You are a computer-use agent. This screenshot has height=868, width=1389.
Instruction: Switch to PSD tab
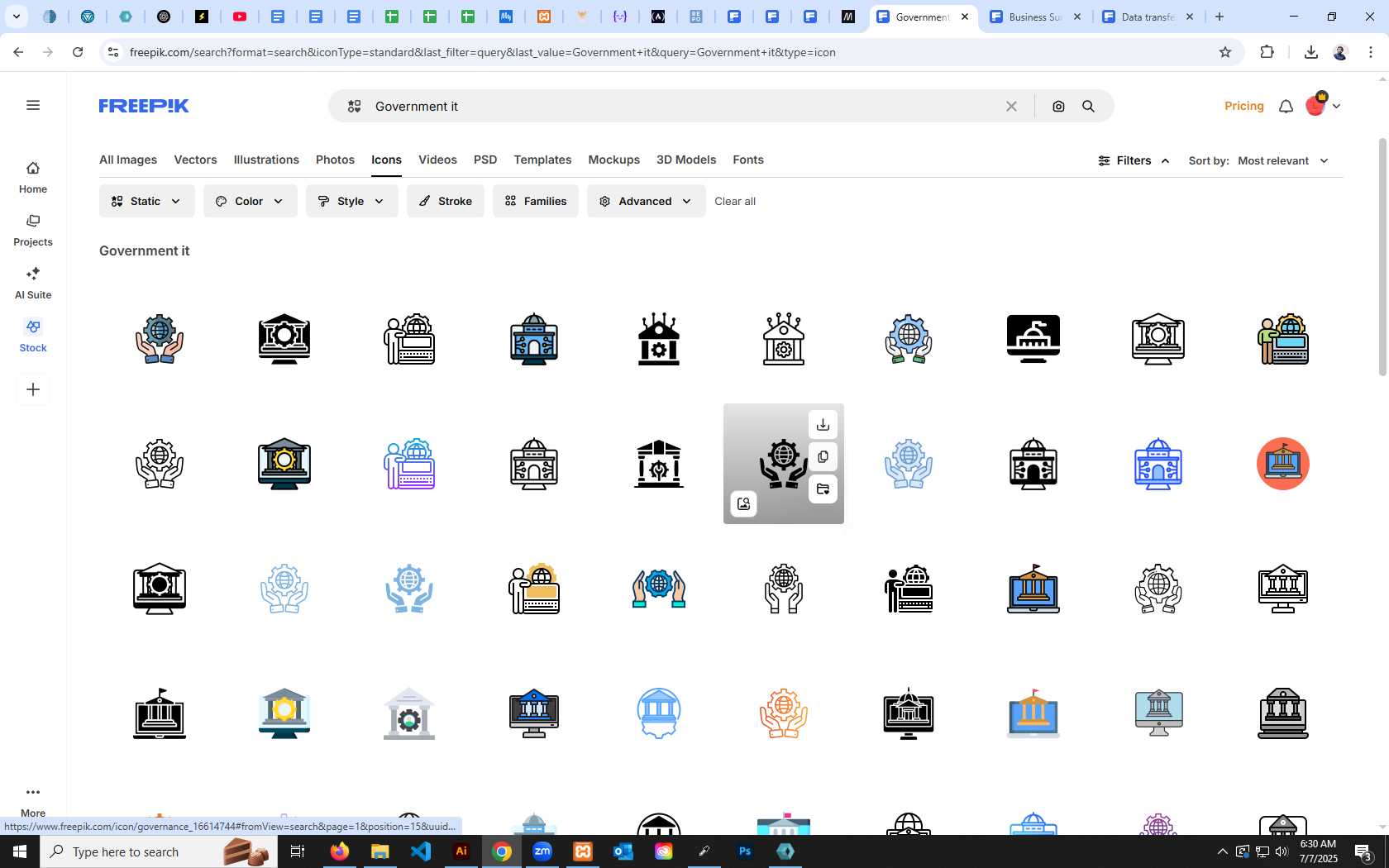coord(485,160)
